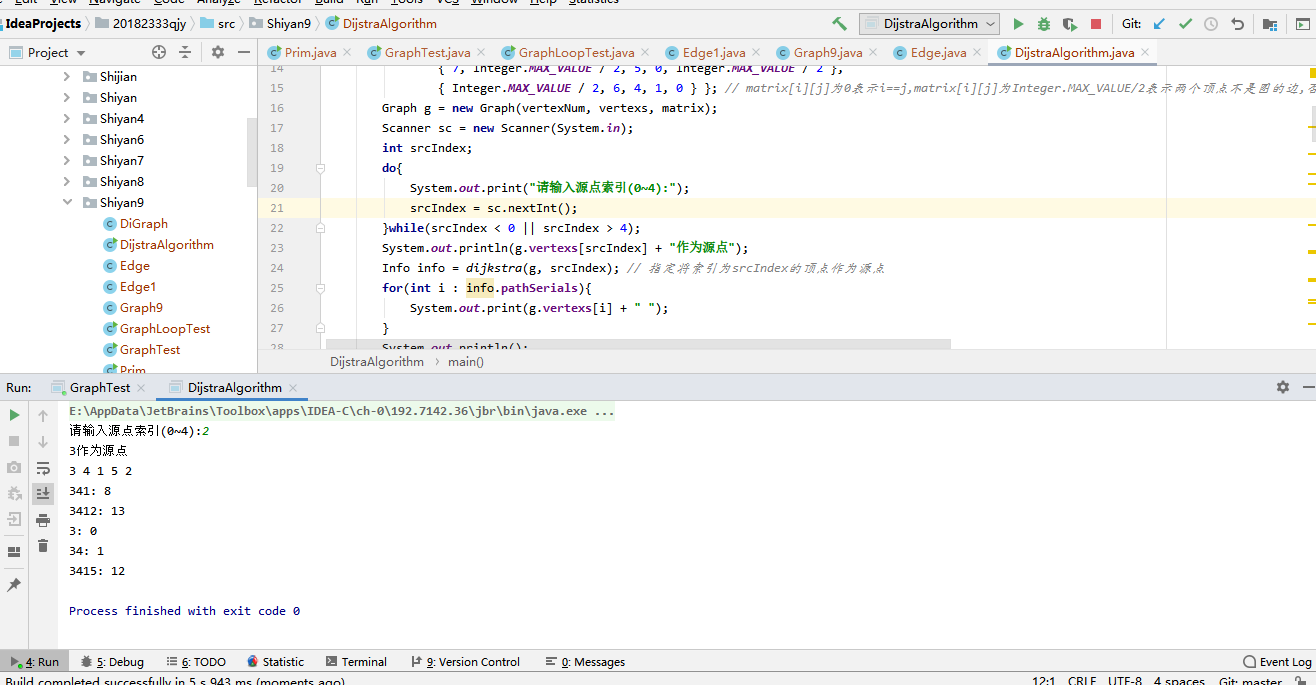1316x685 pixels.
Task: Expand the Shiyan8 folder
Action: (x=67, y=182)
